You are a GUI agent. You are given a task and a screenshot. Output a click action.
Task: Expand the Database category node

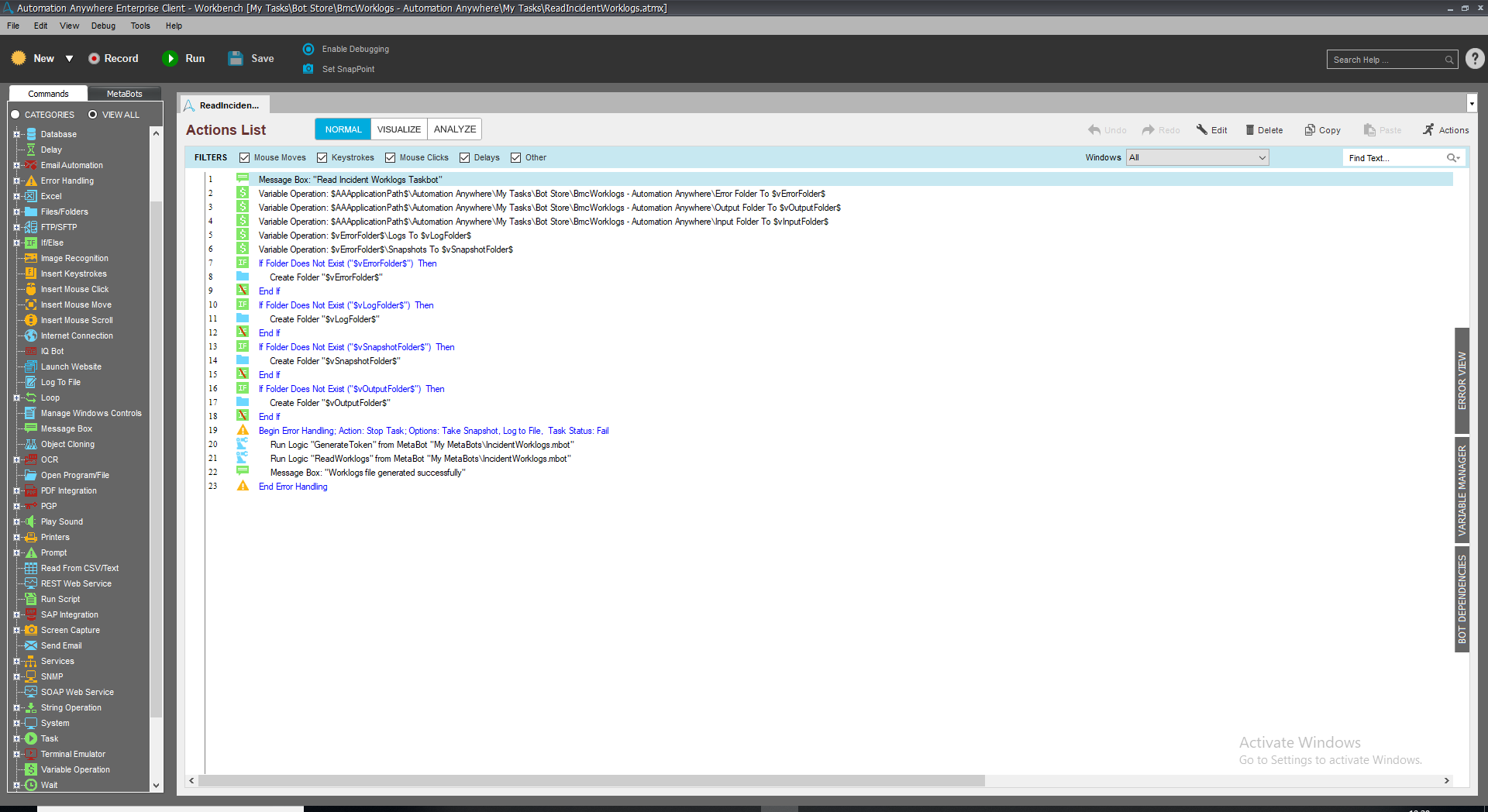coord(16,134)
